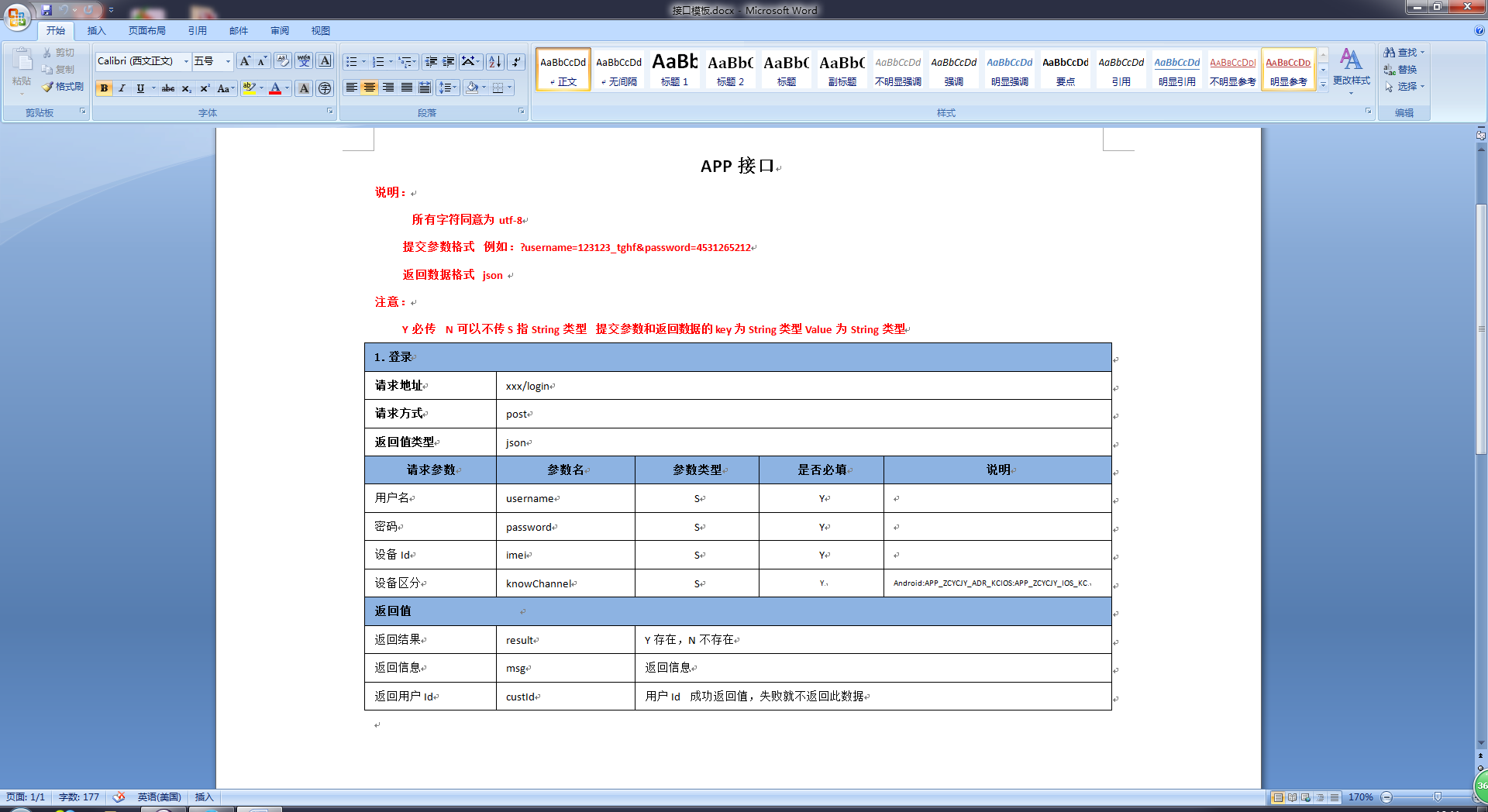The height and width of the screenshot is (812, 1488).
Task: Apply the 无间隔 style
Action: [618, 69]
